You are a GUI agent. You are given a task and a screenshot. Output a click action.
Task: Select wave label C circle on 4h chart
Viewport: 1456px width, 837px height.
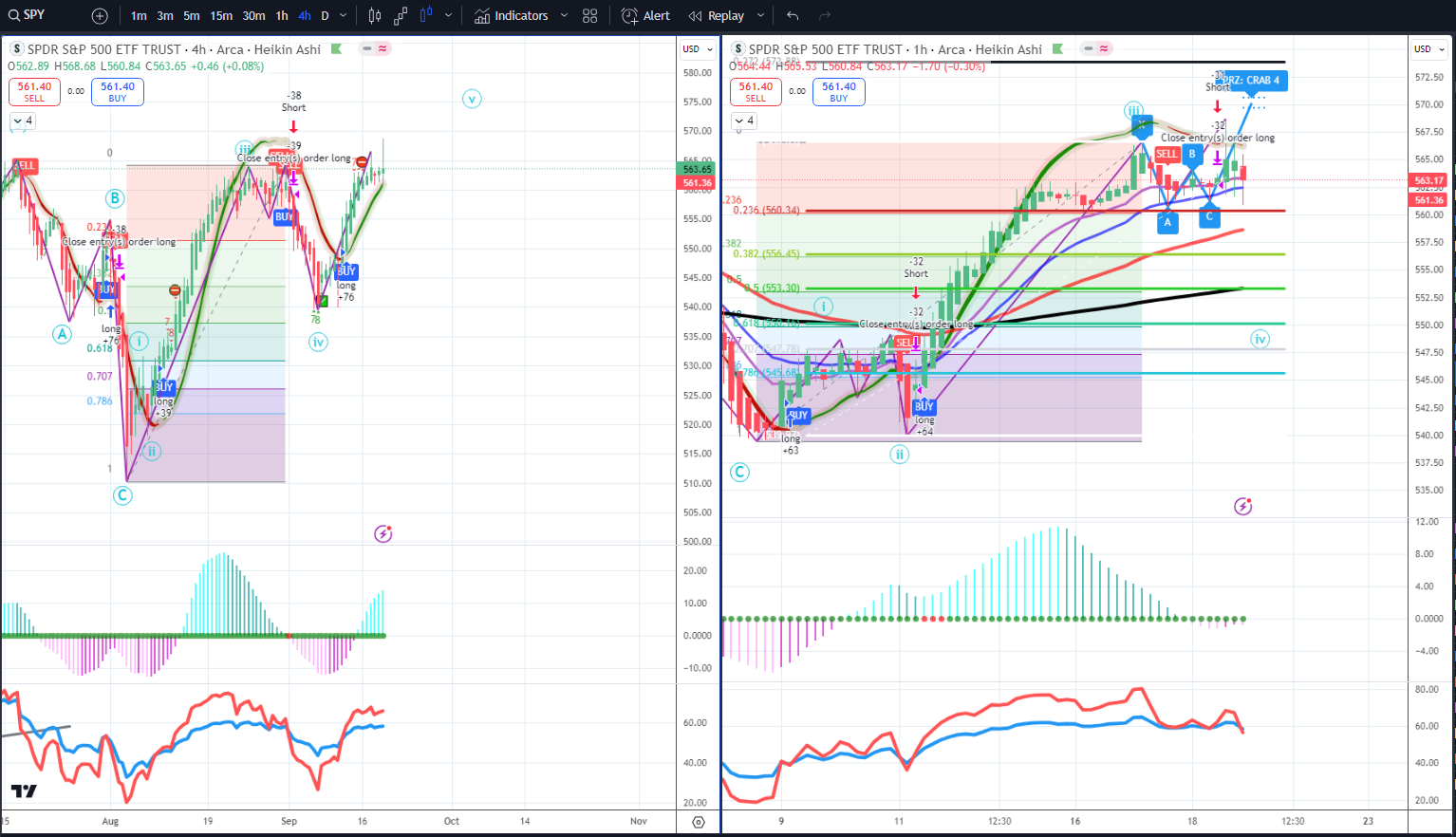(122, 495)
